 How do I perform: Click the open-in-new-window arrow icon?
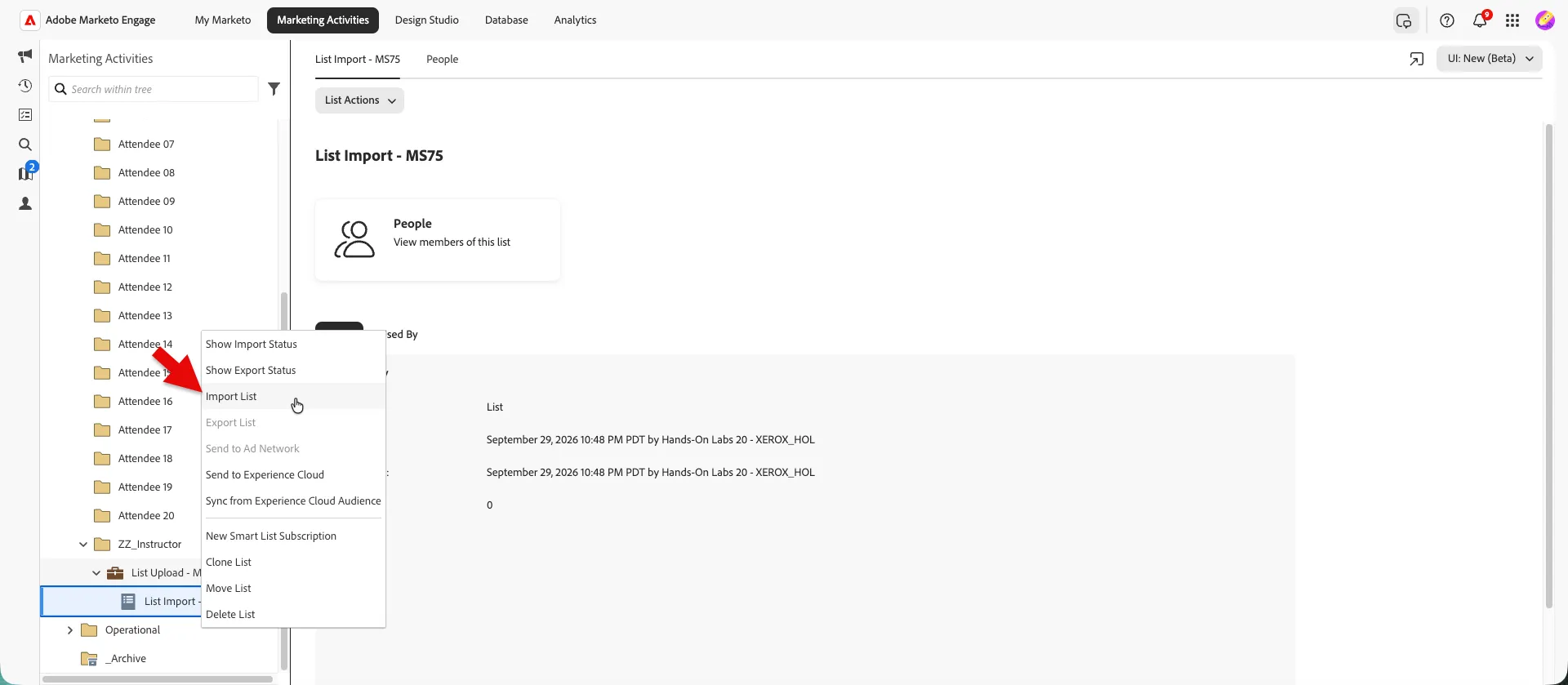pos(1417,59)
